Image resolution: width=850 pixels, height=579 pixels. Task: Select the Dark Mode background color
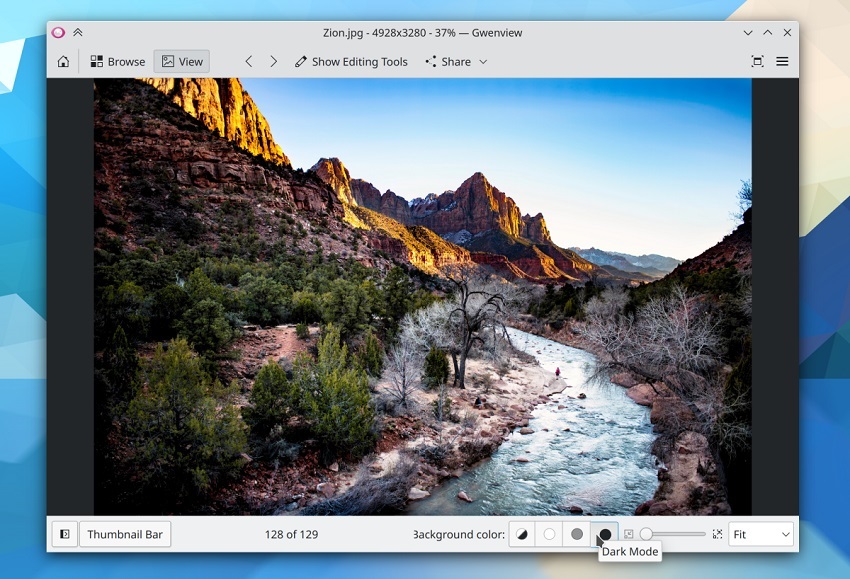(604, 534)
